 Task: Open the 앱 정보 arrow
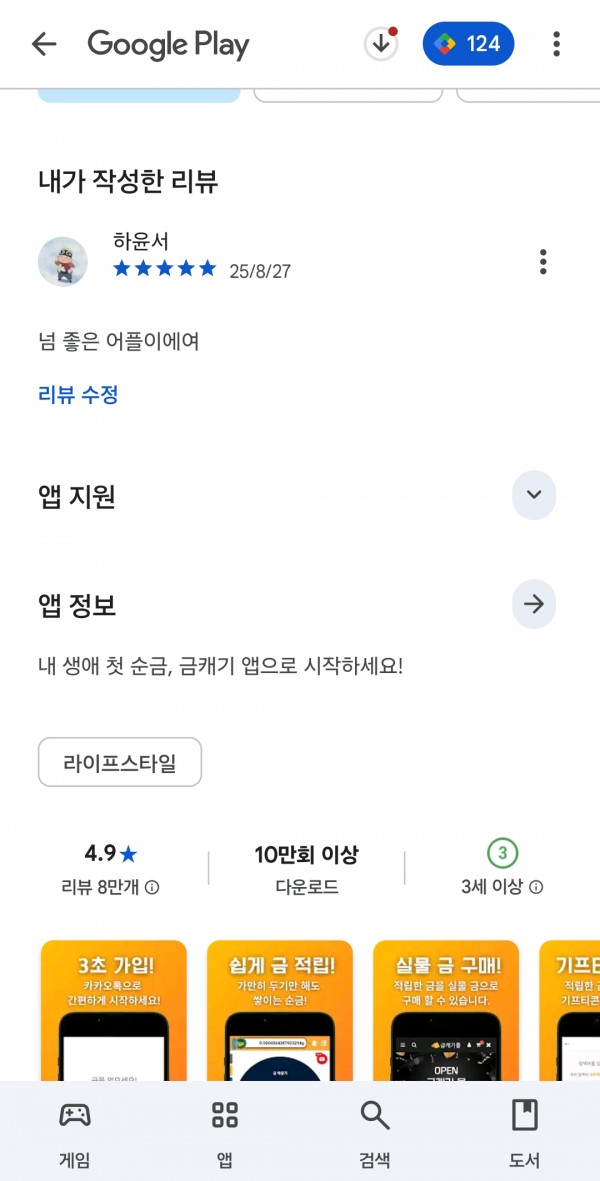tap(534, 604)
